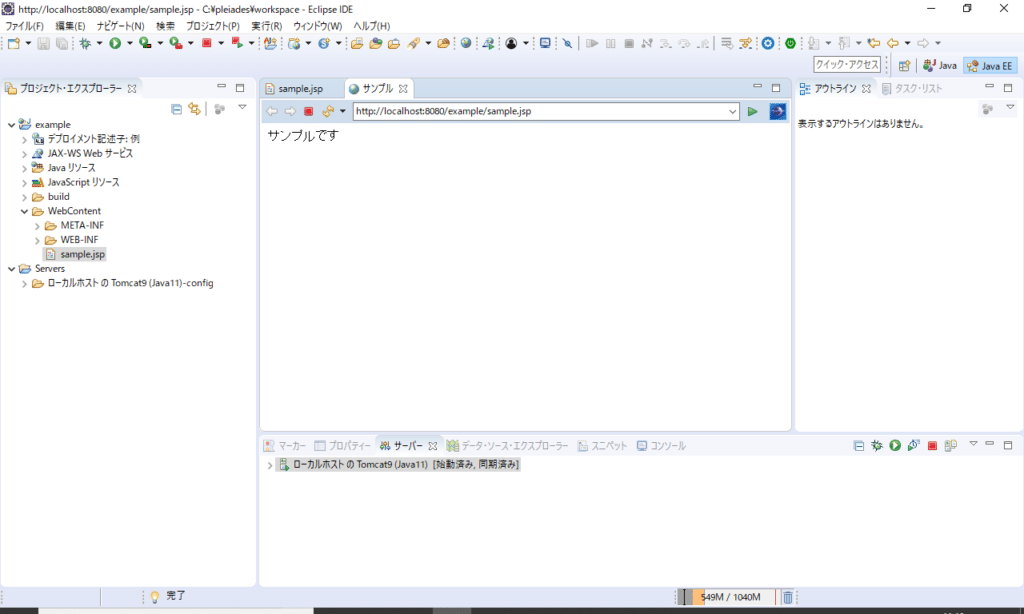Click the クイック・アクセス search field

(x=847, y=65)
